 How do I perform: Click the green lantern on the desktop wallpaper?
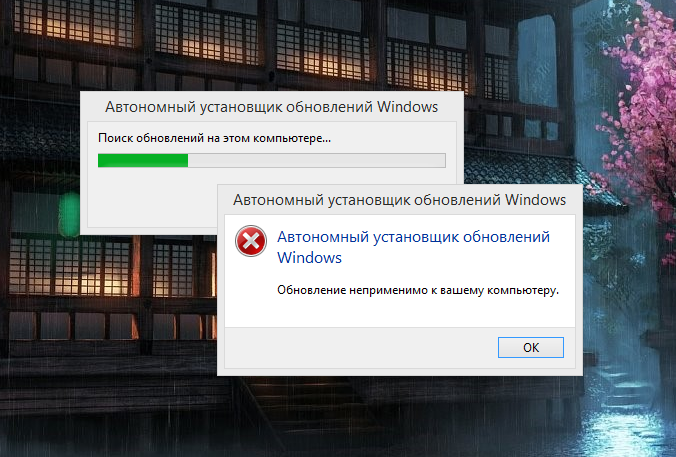tap(69, 214)
